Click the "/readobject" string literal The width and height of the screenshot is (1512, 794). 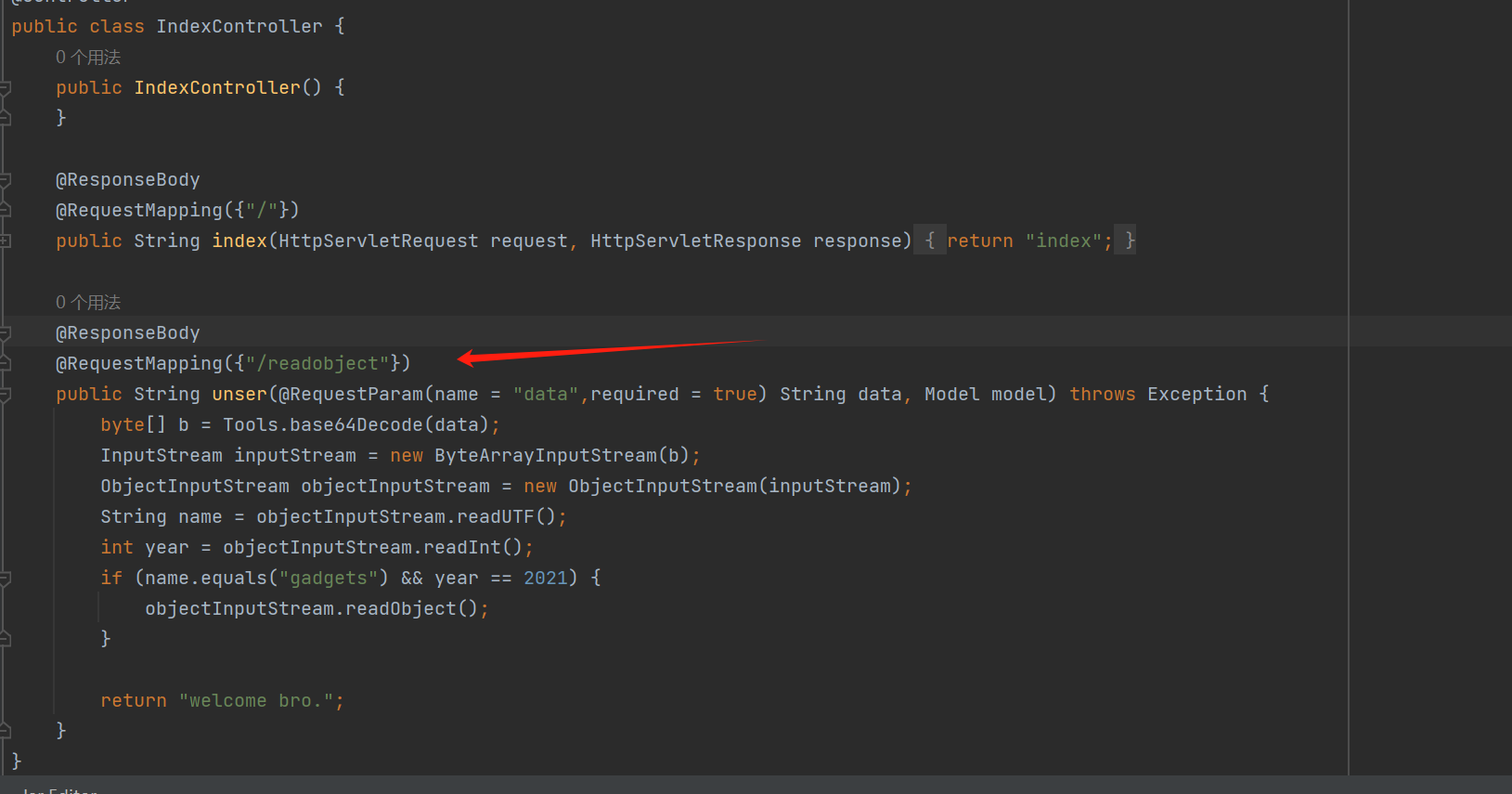(x=317, y=363)
